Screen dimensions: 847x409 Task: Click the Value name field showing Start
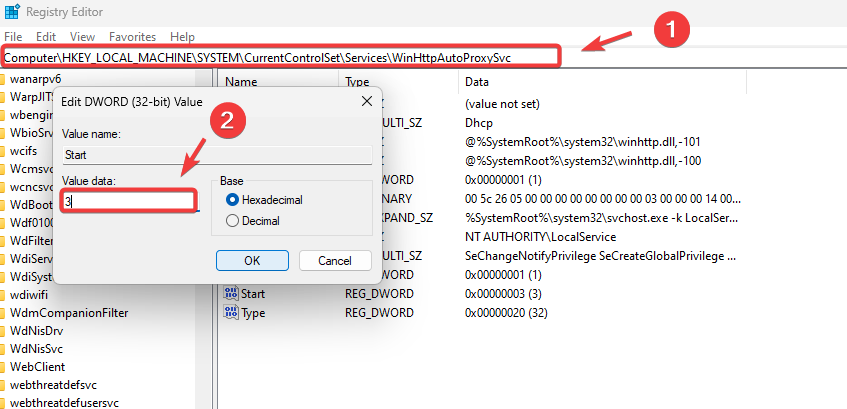tap(217, 155)
